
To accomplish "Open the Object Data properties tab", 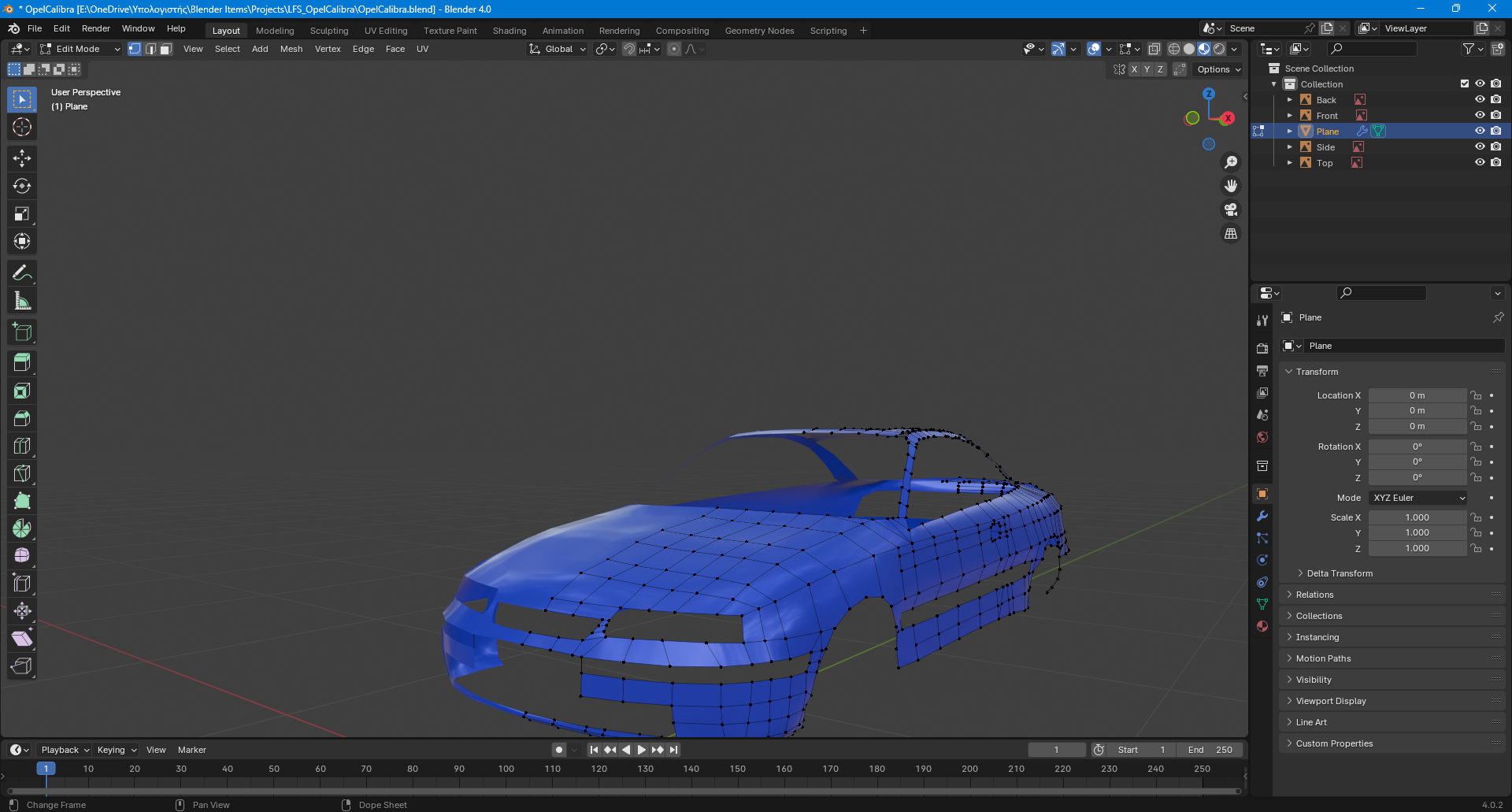I will click(1262, 604).
